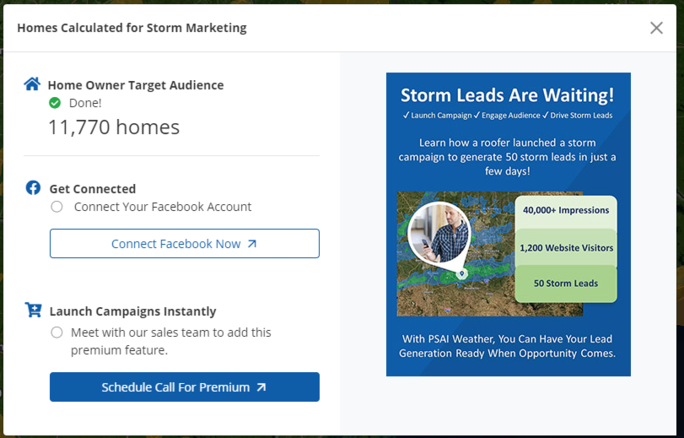Click the Storm Leads Are Waiting headline
The width and height of the screenshot is (684, 438).
coord(507,96)
